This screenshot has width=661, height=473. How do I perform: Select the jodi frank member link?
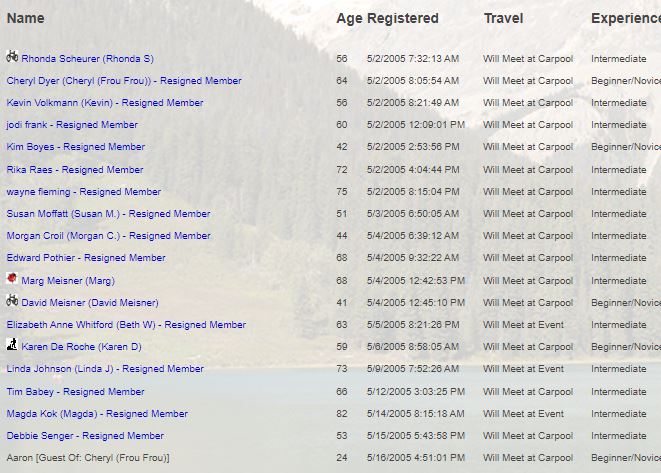[x=72, y=125]
